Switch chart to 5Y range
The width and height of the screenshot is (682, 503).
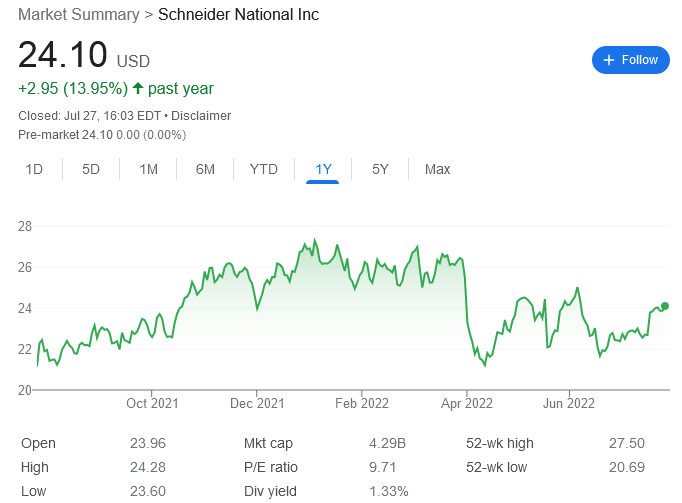[x=380, y=169]
